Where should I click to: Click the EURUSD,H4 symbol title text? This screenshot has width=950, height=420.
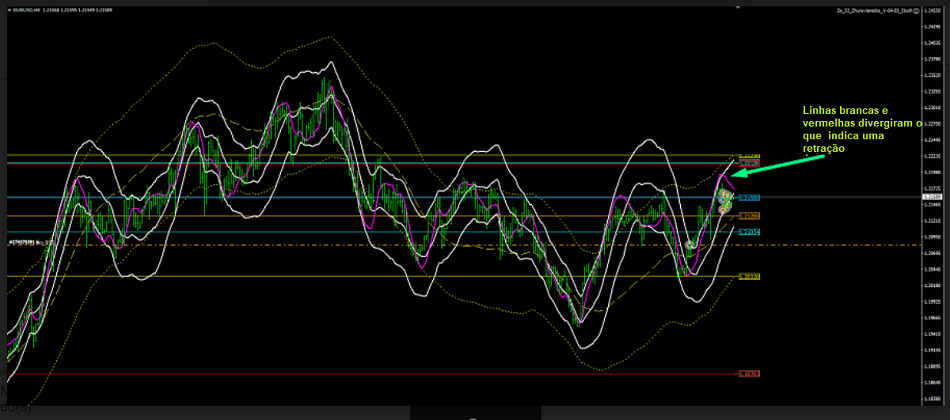(x=22, y=10)
